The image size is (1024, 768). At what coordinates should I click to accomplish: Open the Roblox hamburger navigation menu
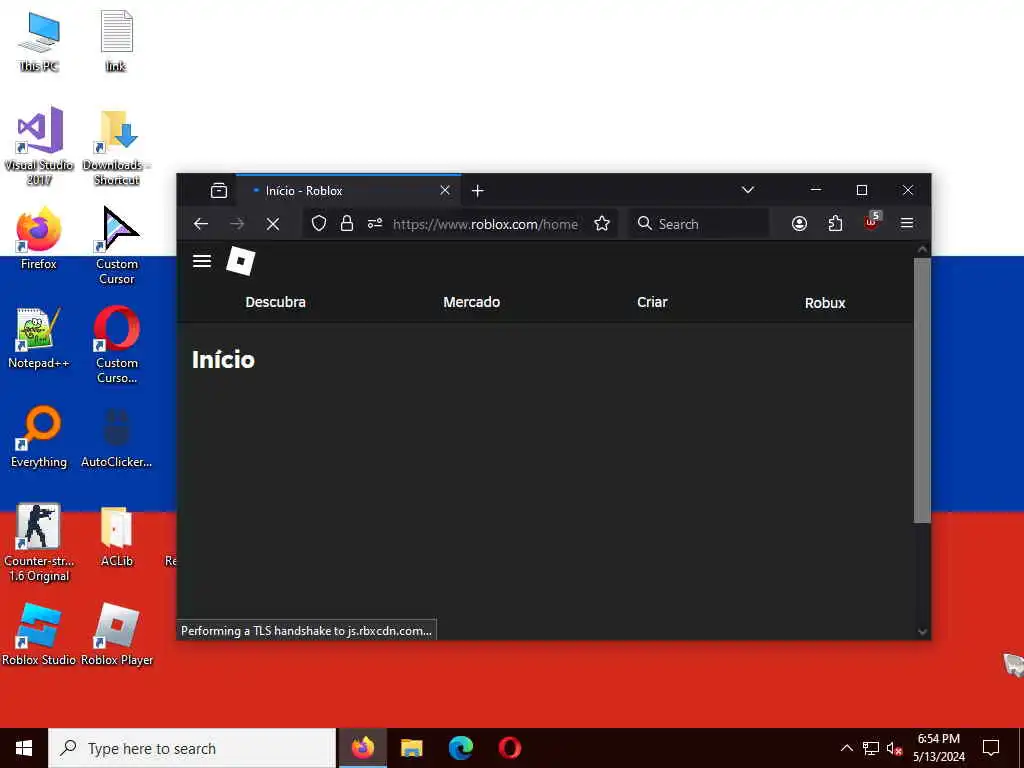tap(202, 261)
